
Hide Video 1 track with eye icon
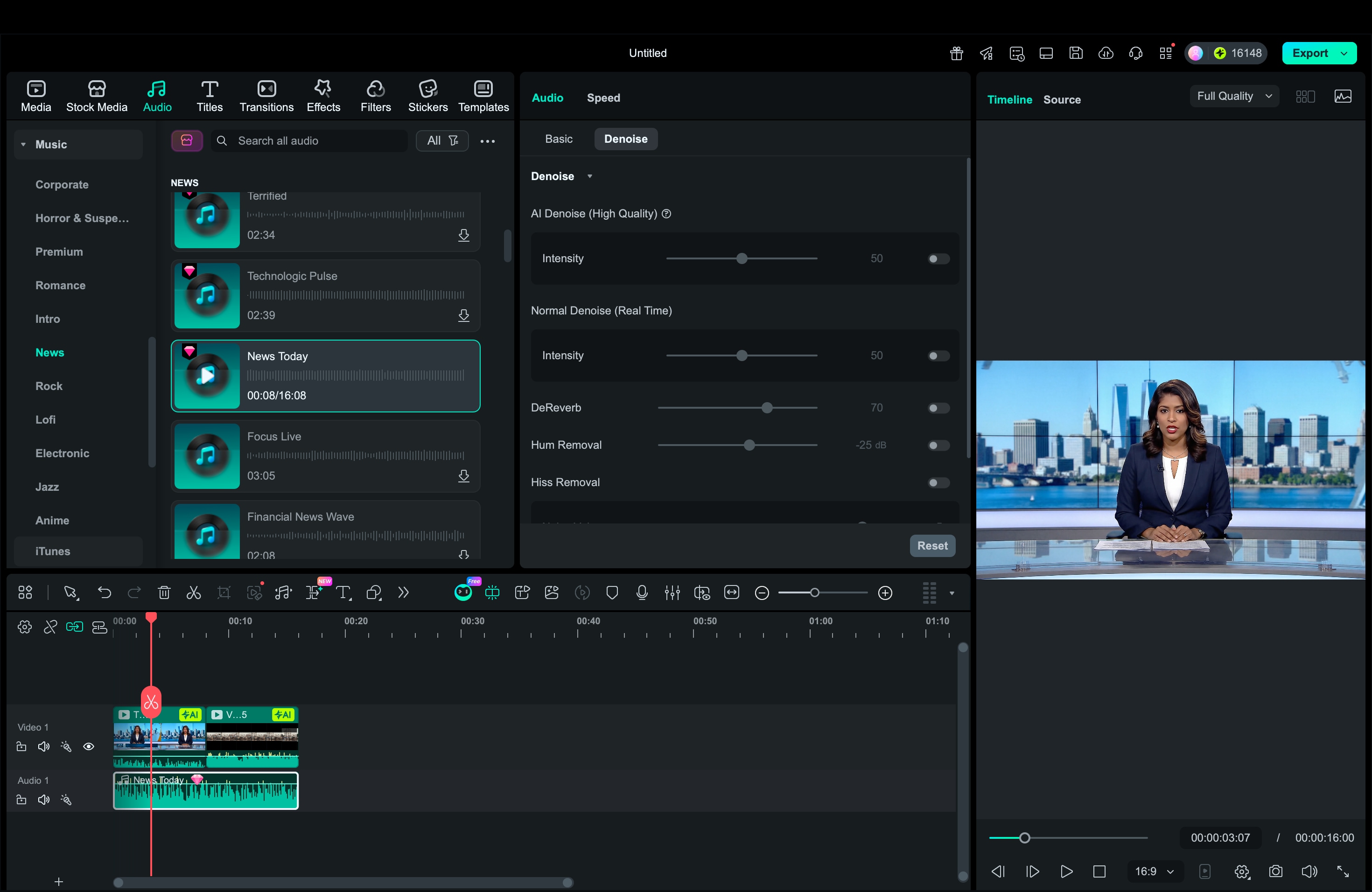[x=89, y=747]
